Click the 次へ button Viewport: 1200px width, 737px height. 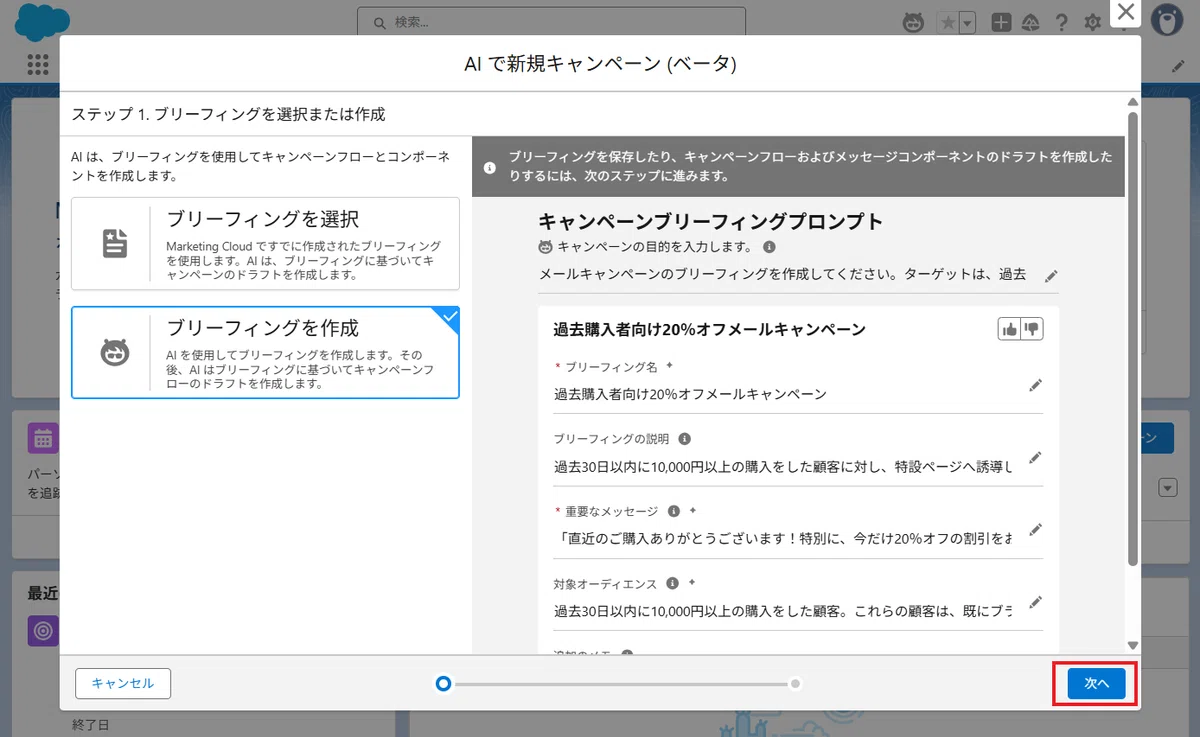[1096, 683]
